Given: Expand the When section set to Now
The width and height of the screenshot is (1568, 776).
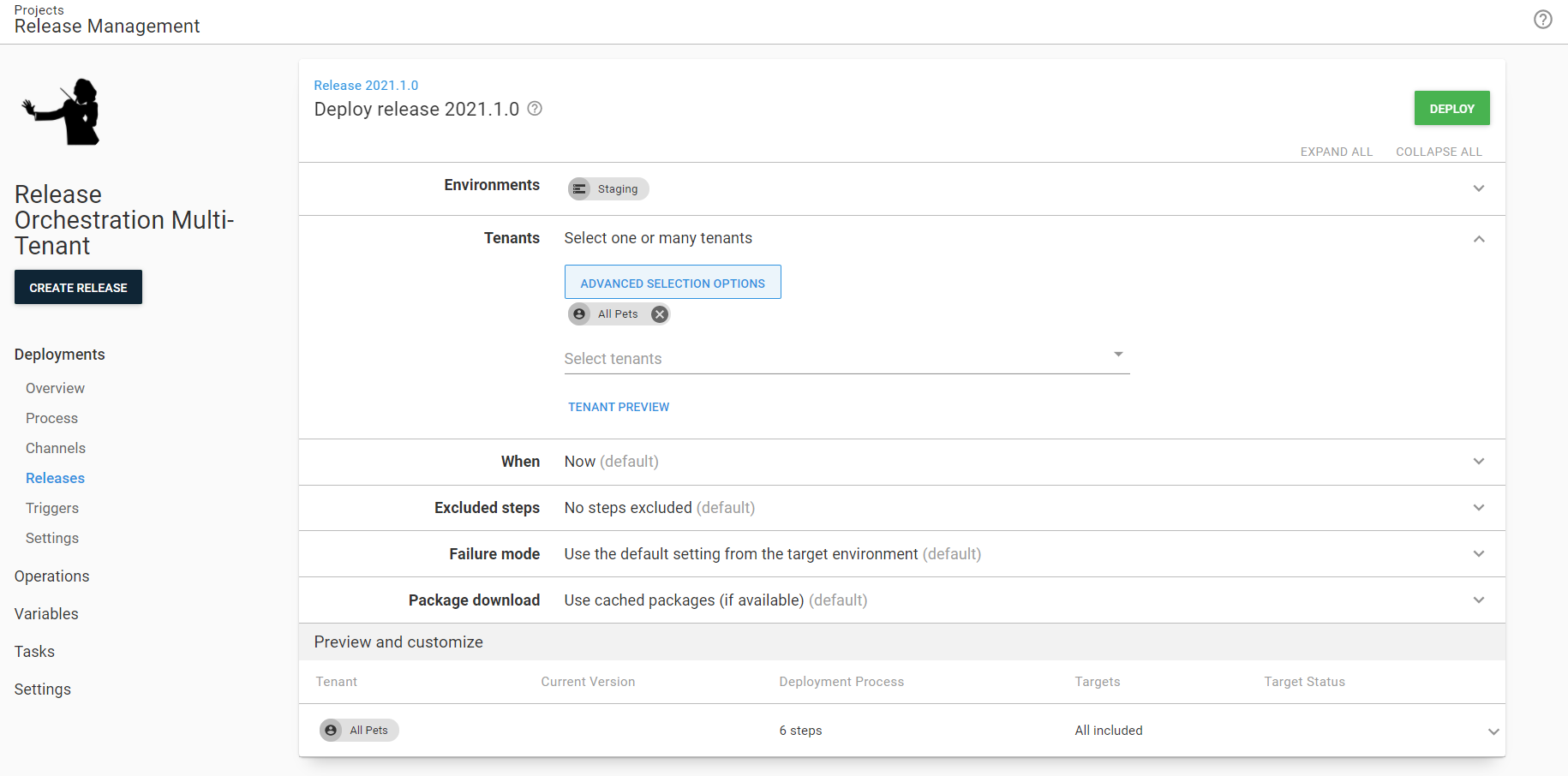Looking at the screenshot, I should (x=1479, y=462).
